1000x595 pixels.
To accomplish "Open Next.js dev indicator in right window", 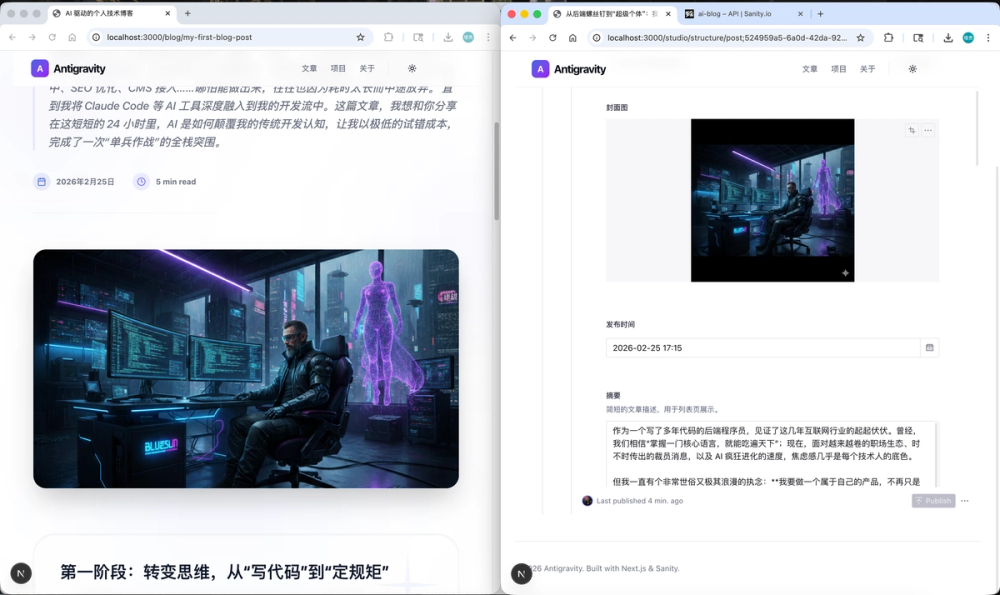I will (x=521, y=573).
